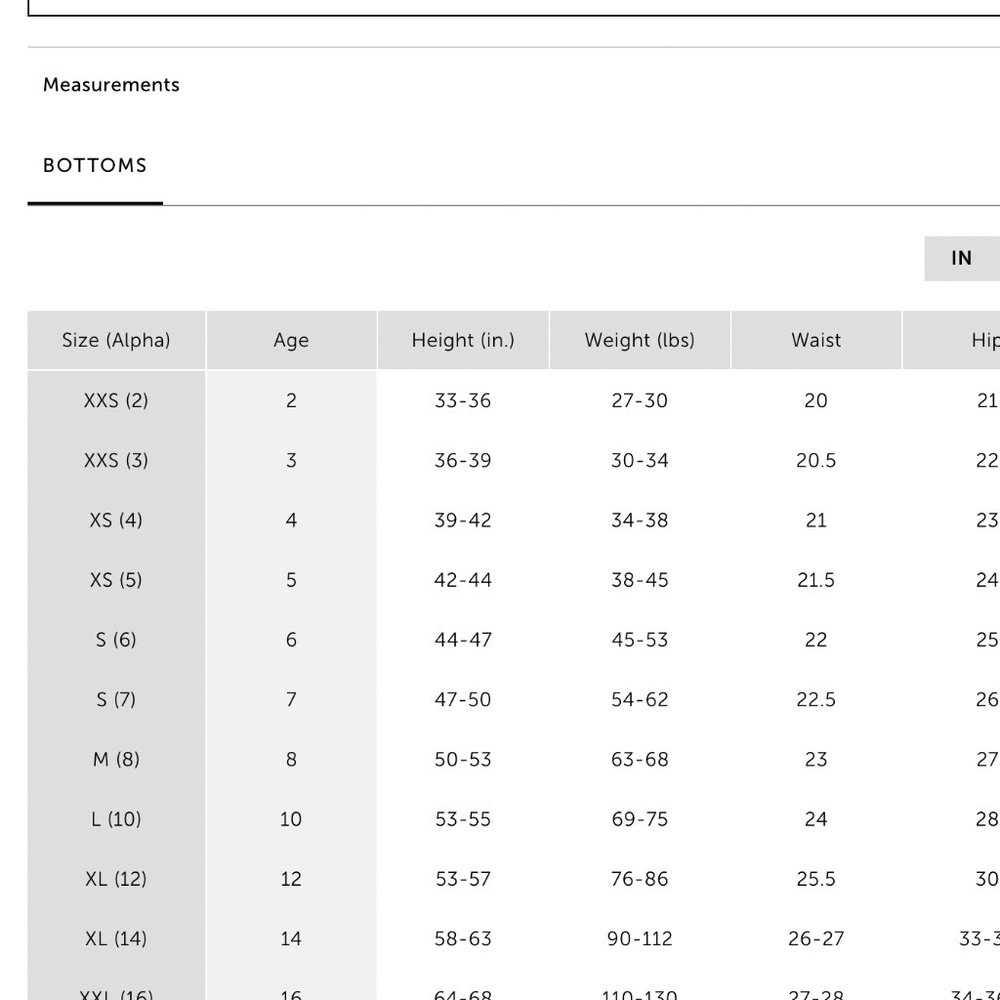This screenshot has width=1000, height=1000.
Task: Select the XS (5) size cell
Action: pyautogui.click(x=117, y=580)
